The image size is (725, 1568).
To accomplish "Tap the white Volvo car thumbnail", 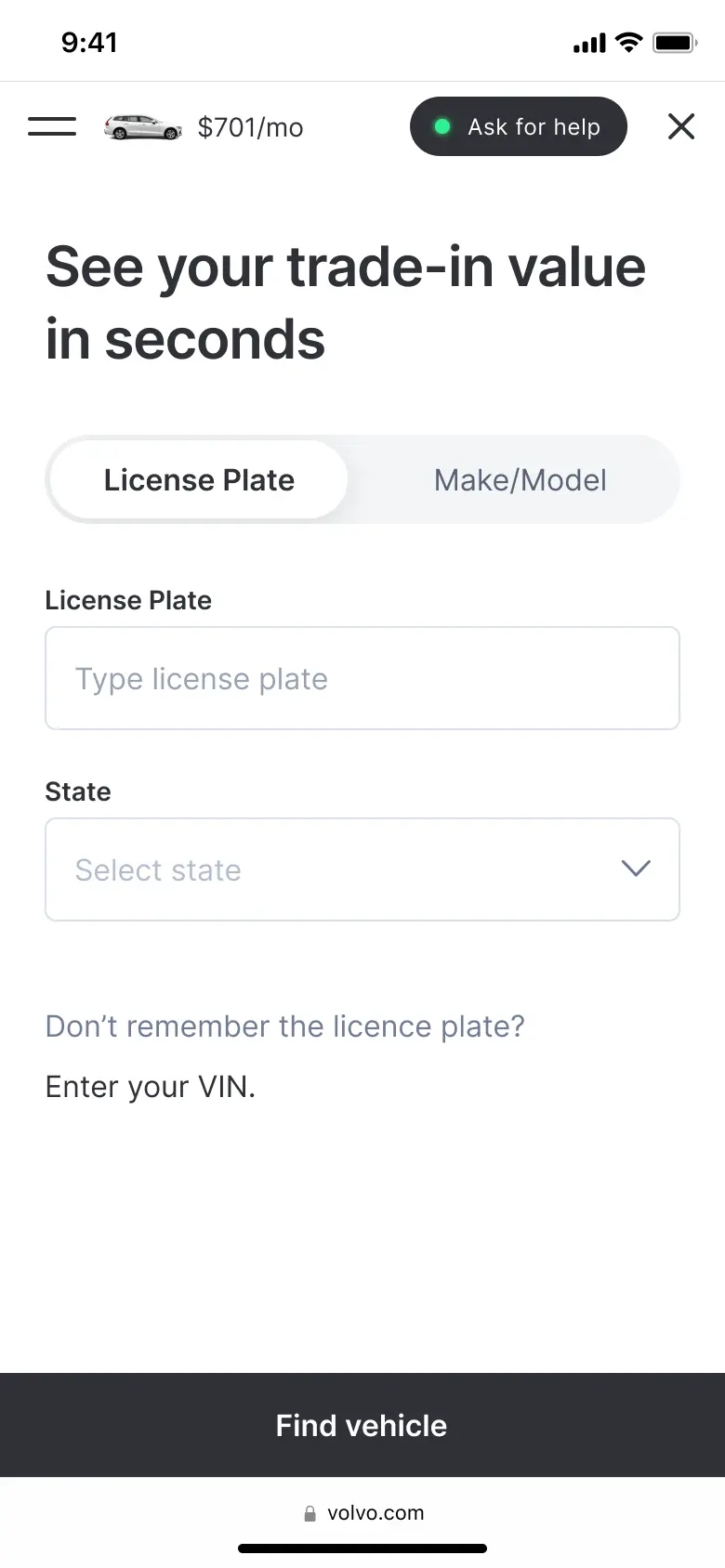I will [142, 127].
